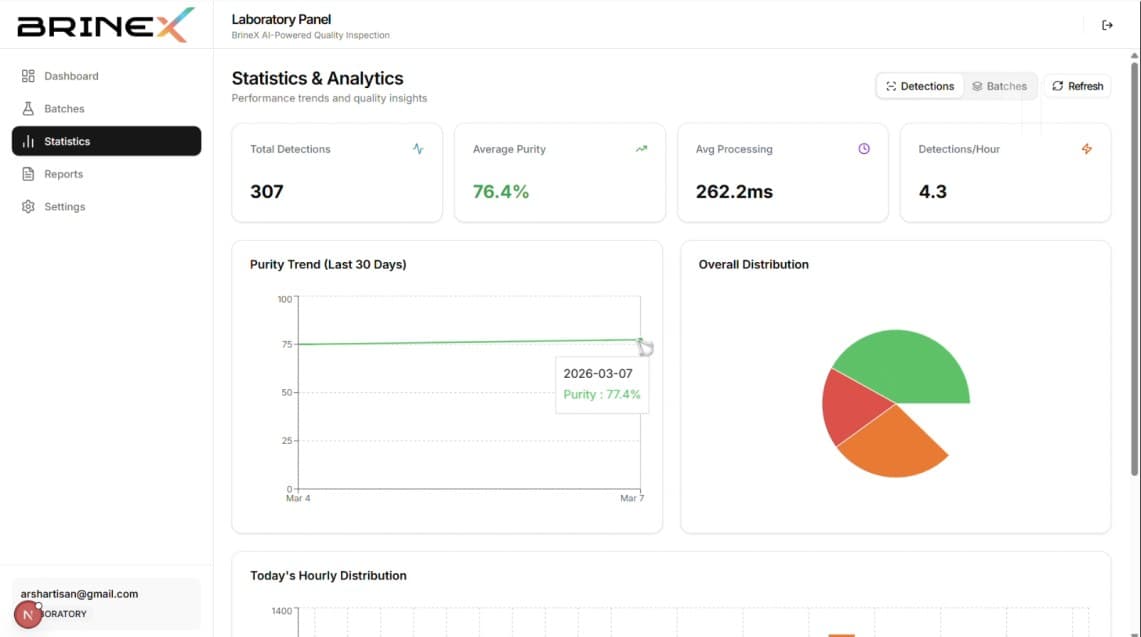Go to Batches in sidebar
Image resolution: width=1141 pixels, height=637 pixels.
point(106,108)
